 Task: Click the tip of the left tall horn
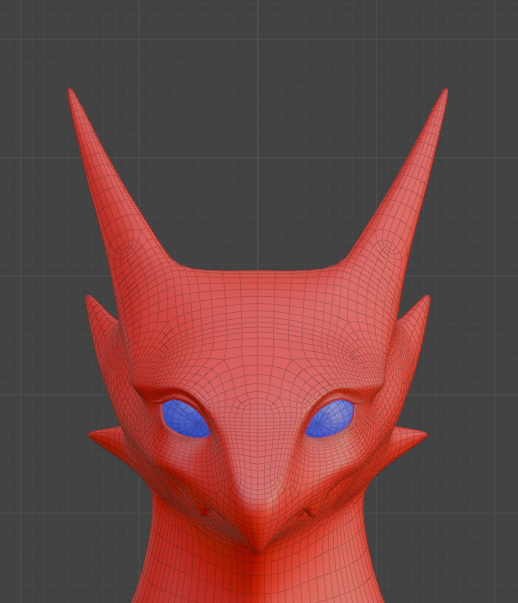click(x=71, y=92)
